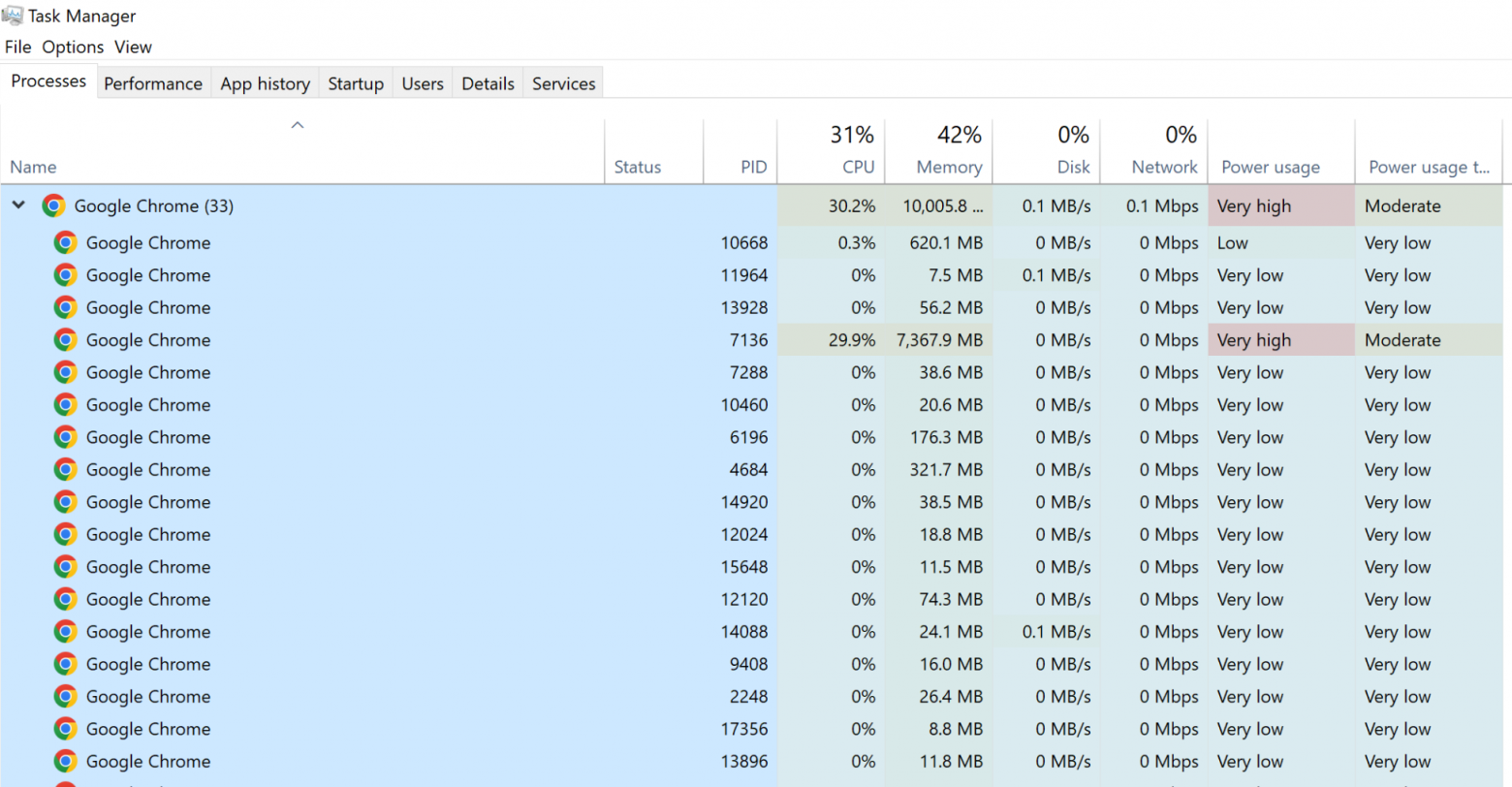Switch to the Performance tab
This screenshot has width=1512, height=787.
(x=153, y=83)
